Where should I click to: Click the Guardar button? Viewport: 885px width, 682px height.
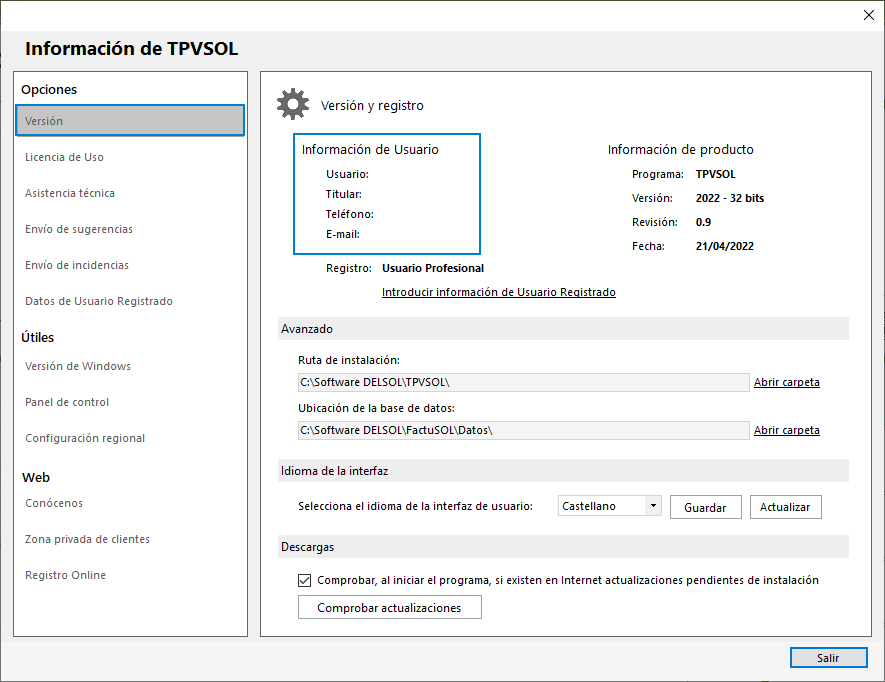tap(706, 507)
